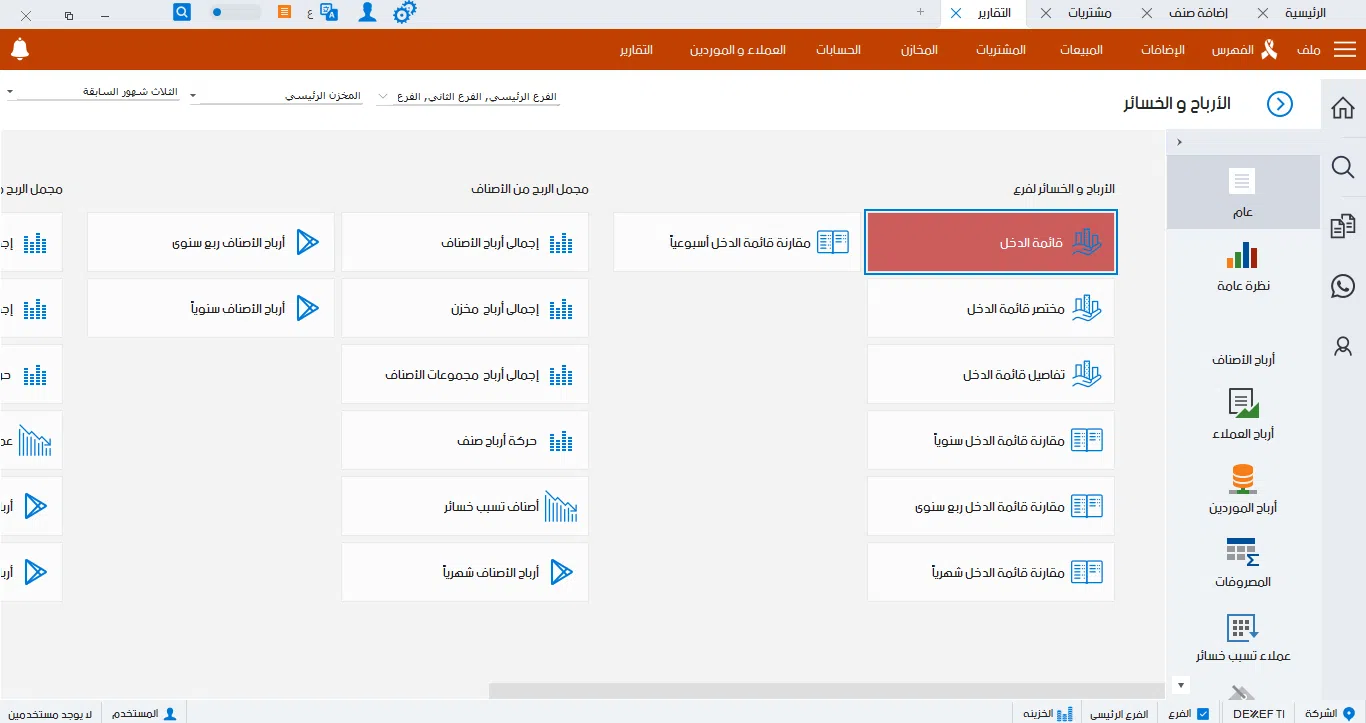Open the branch selection dropdown
Viewport: 1366px width, 723px height.
[467, 95]
